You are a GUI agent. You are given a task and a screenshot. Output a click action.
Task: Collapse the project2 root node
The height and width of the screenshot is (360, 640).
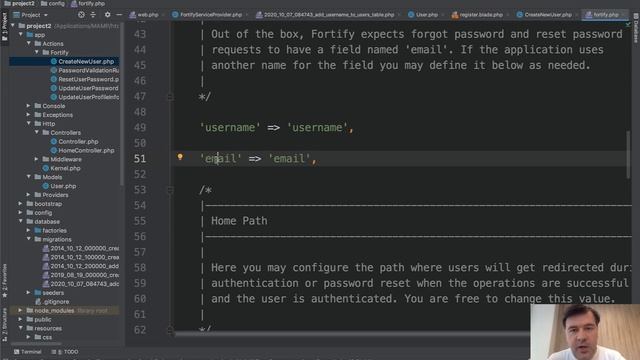coord(13,26)
